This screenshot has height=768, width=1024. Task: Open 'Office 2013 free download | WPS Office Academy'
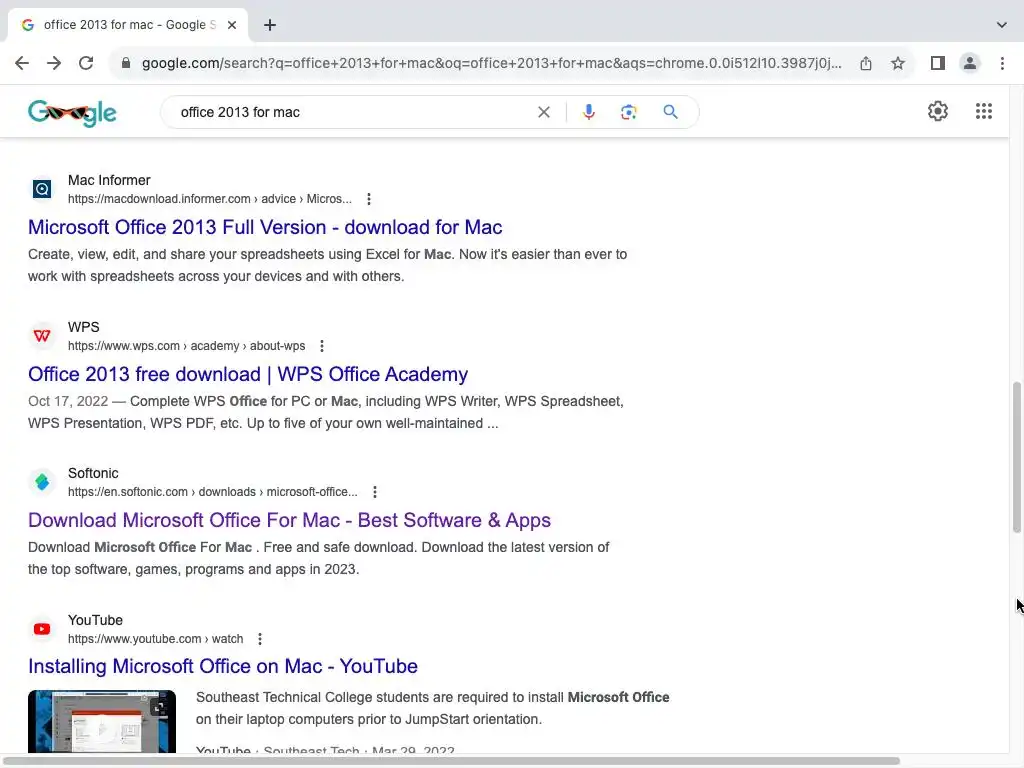click(248, 374)
